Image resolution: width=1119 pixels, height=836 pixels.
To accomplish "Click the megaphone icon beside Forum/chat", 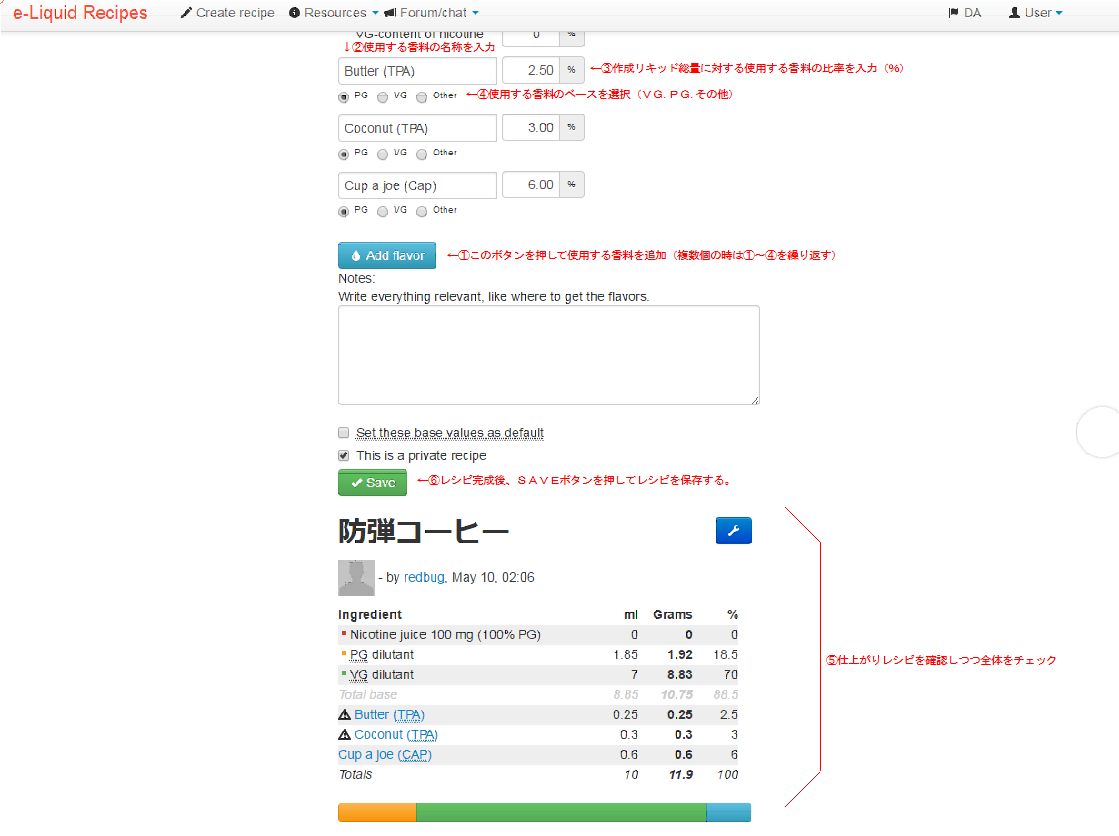I will pyautogui.click(x=390, y=13).
